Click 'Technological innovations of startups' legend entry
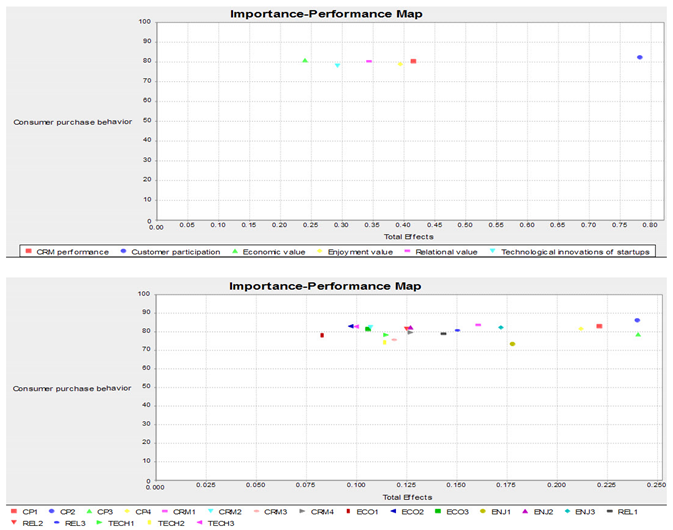This screenshot has height=530, width=673. pos(570,252)
